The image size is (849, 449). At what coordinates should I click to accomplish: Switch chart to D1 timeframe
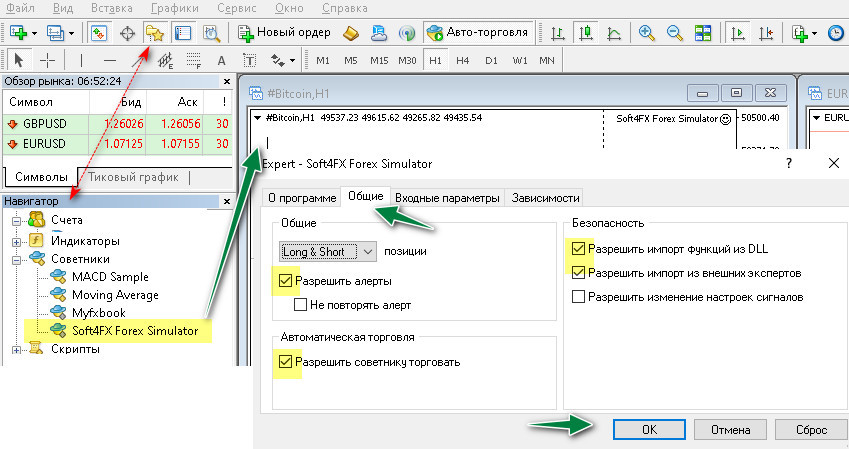pos(491,61)
